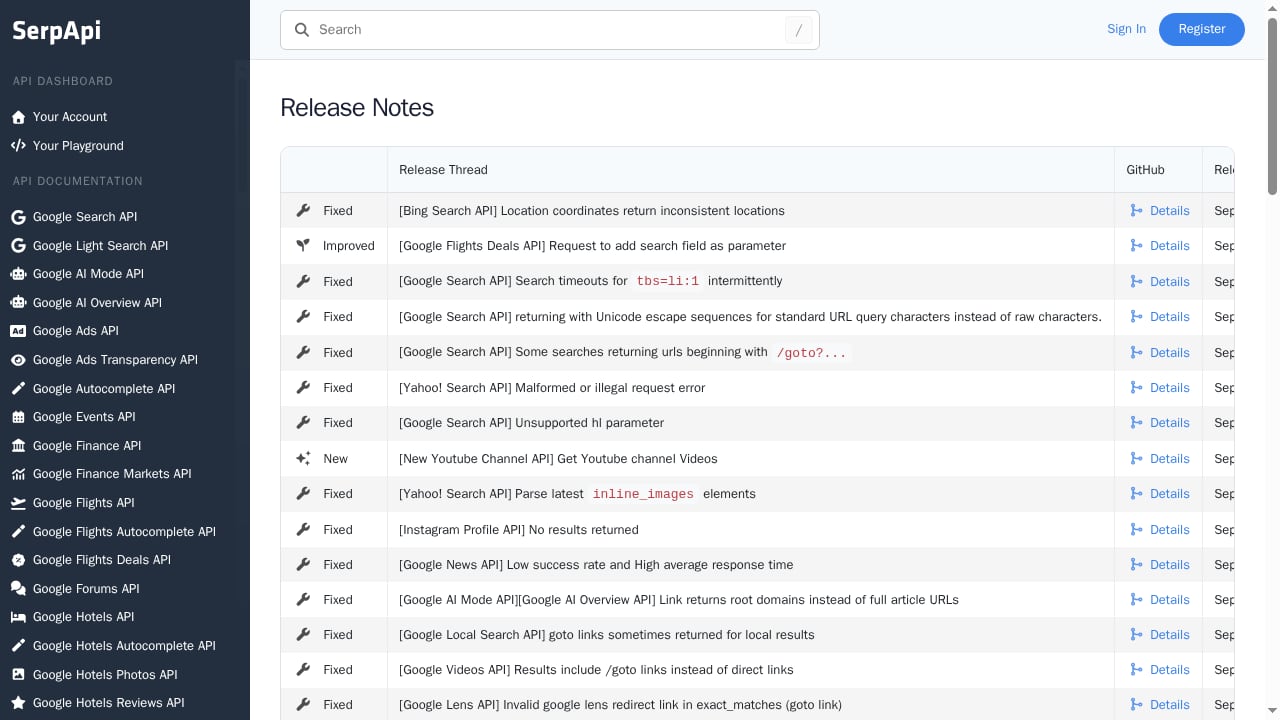Viewport: 1280px width, 720px height.
Task: Click the "tbs=li:1" code snippet
Action: [x=668, y=282]
